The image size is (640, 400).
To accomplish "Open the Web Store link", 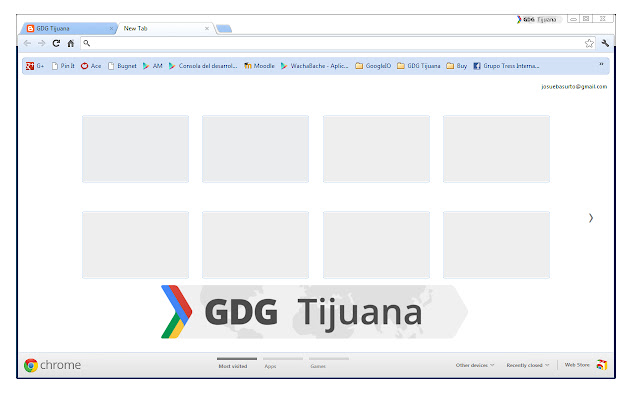I will pyautogui.click(x=577, y=365).
